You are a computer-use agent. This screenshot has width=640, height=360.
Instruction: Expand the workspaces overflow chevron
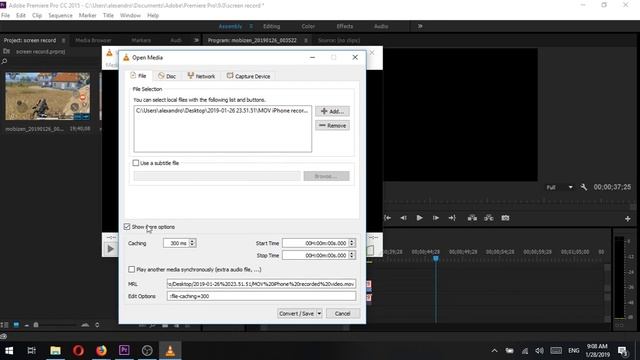click(420, 26)
